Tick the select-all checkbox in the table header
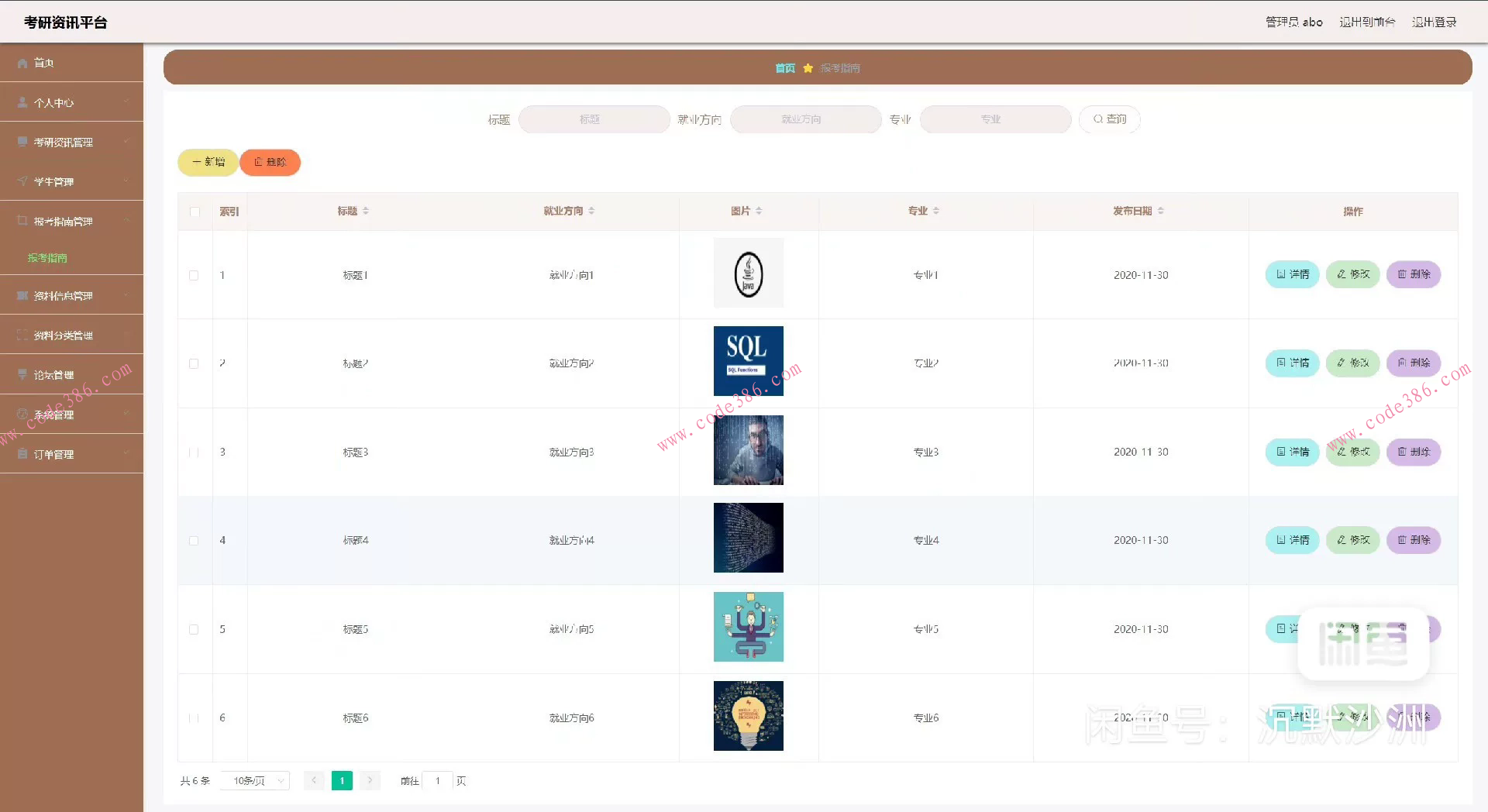This screenshot has height=812, width=1488. click(x=195, y=212)
